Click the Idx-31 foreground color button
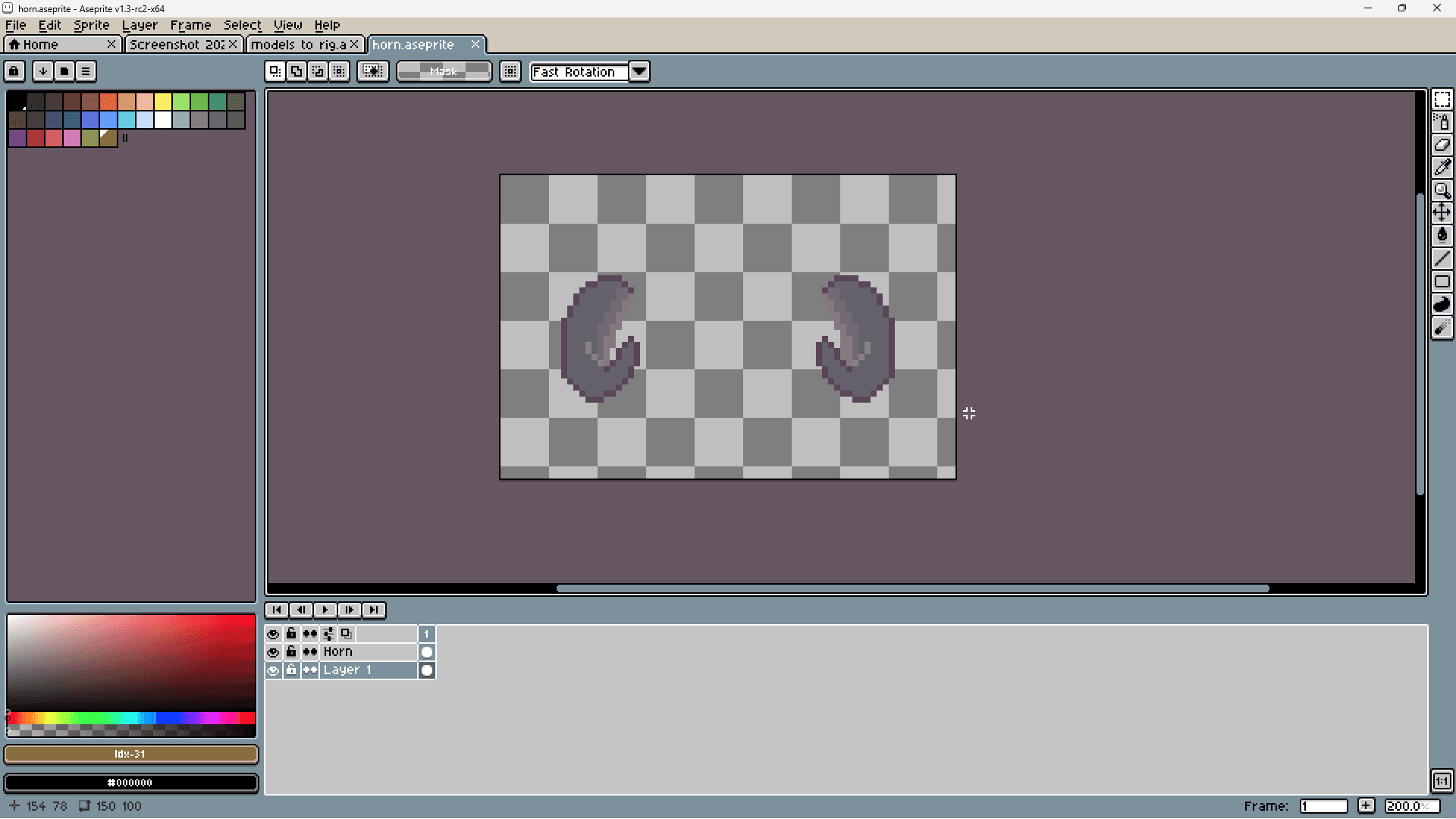This screenshot has height=819, width=1456. tap(130, 755)
